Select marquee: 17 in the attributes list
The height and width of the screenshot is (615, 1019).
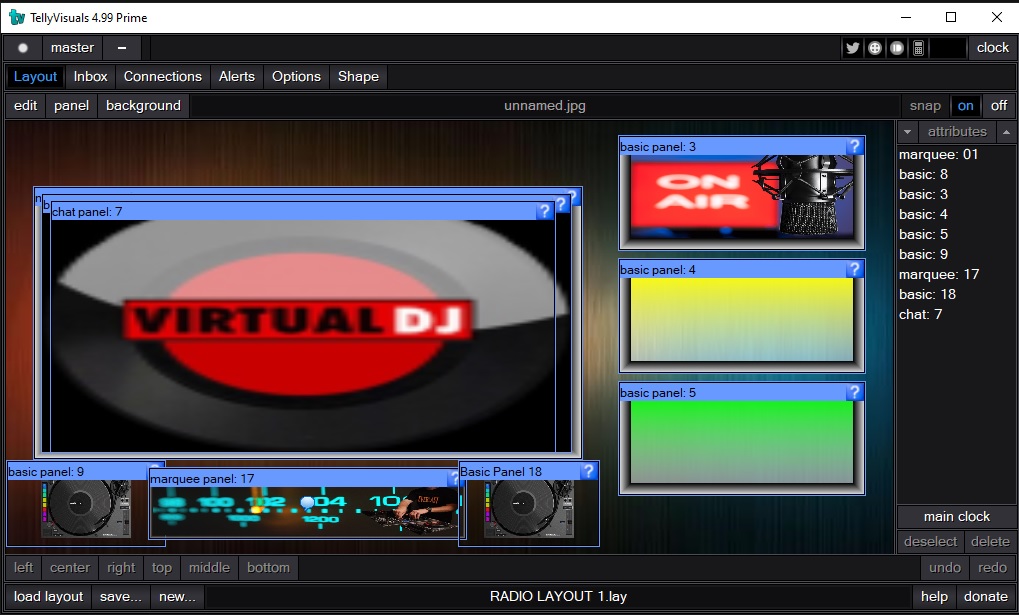pyautogui.click(x=938, y=274)
